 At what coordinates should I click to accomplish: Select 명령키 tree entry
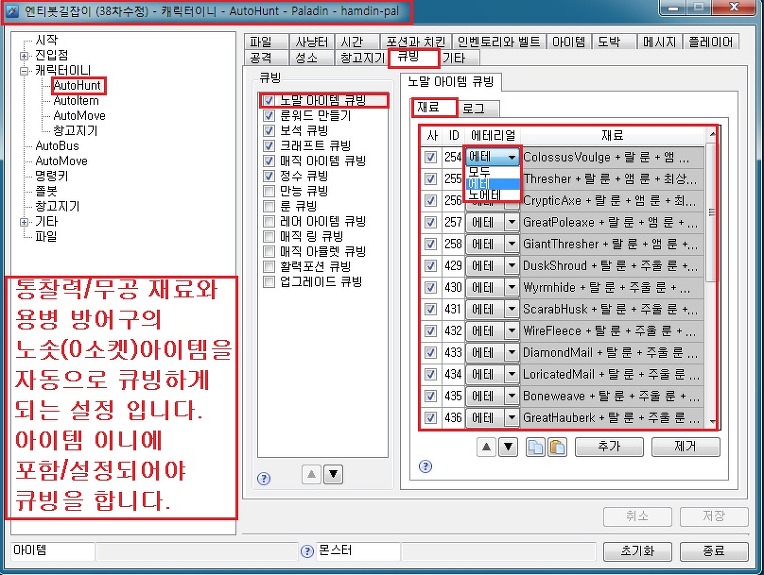tap(51, 176)
